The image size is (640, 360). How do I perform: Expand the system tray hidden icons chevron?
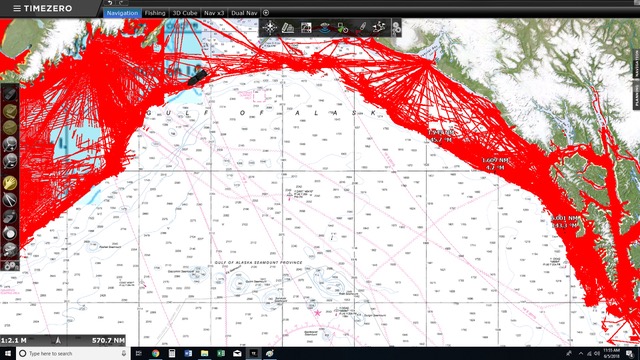click(x=580, y=353)
